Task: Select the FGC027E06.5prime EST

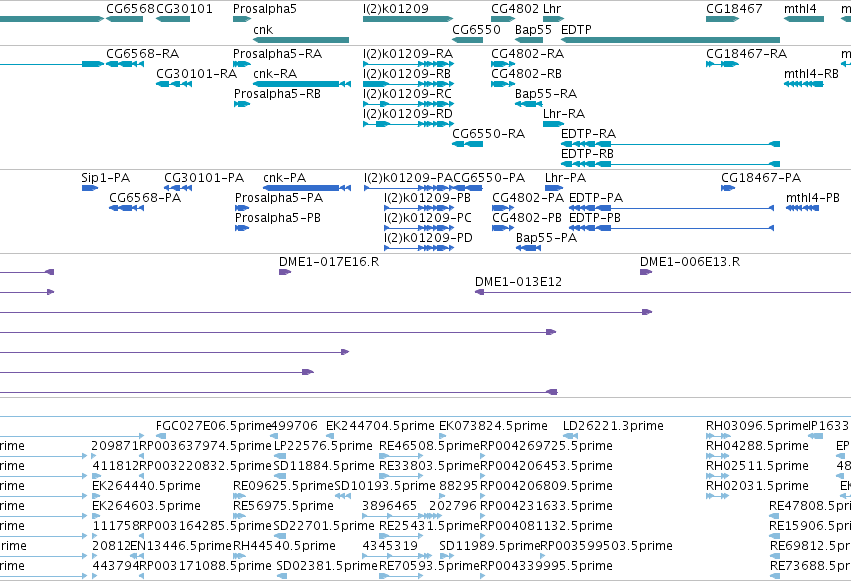Action: 161,436
